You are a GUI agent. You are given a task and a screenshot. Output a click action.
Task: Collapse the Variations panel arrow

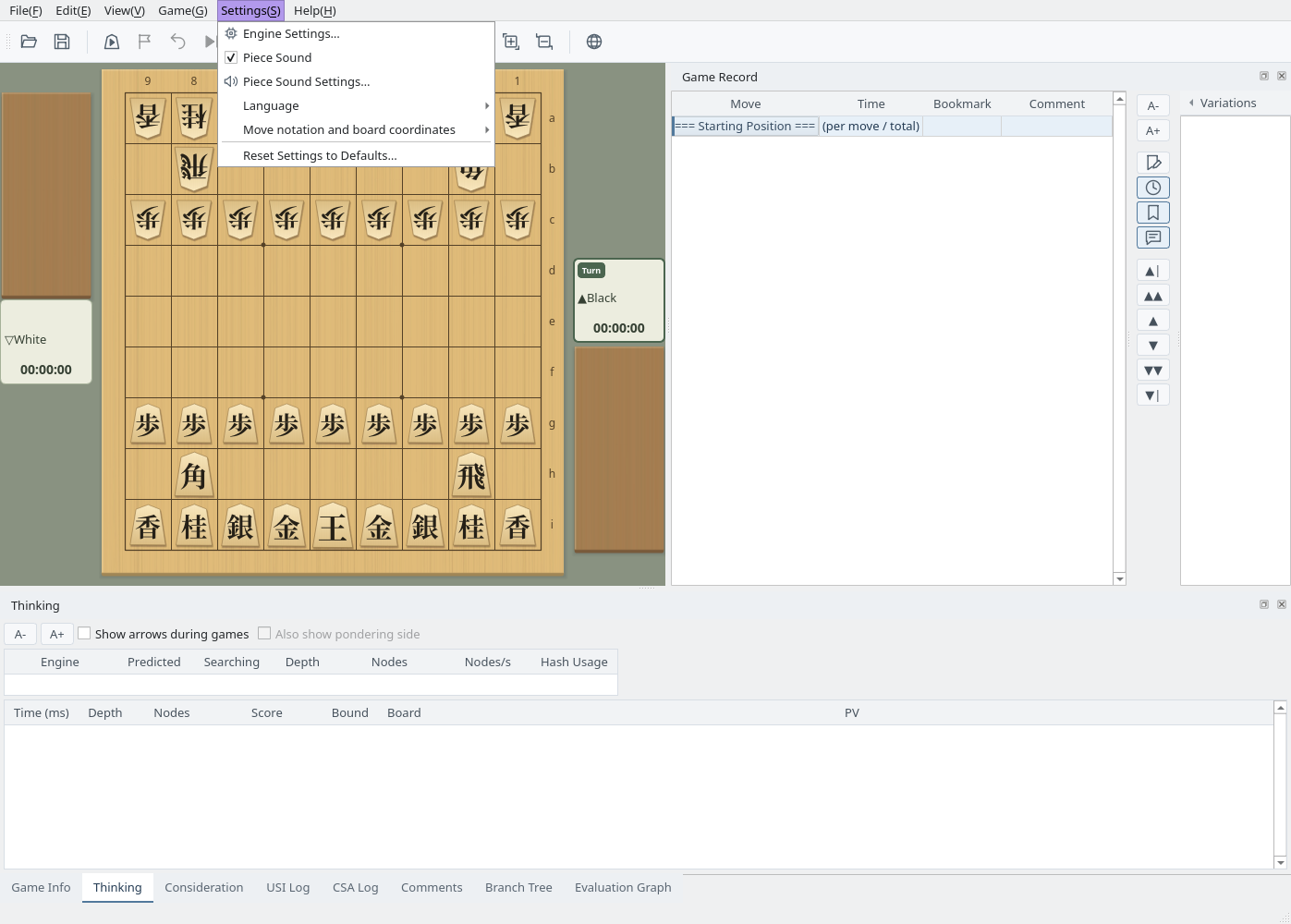coord(1191,103)
